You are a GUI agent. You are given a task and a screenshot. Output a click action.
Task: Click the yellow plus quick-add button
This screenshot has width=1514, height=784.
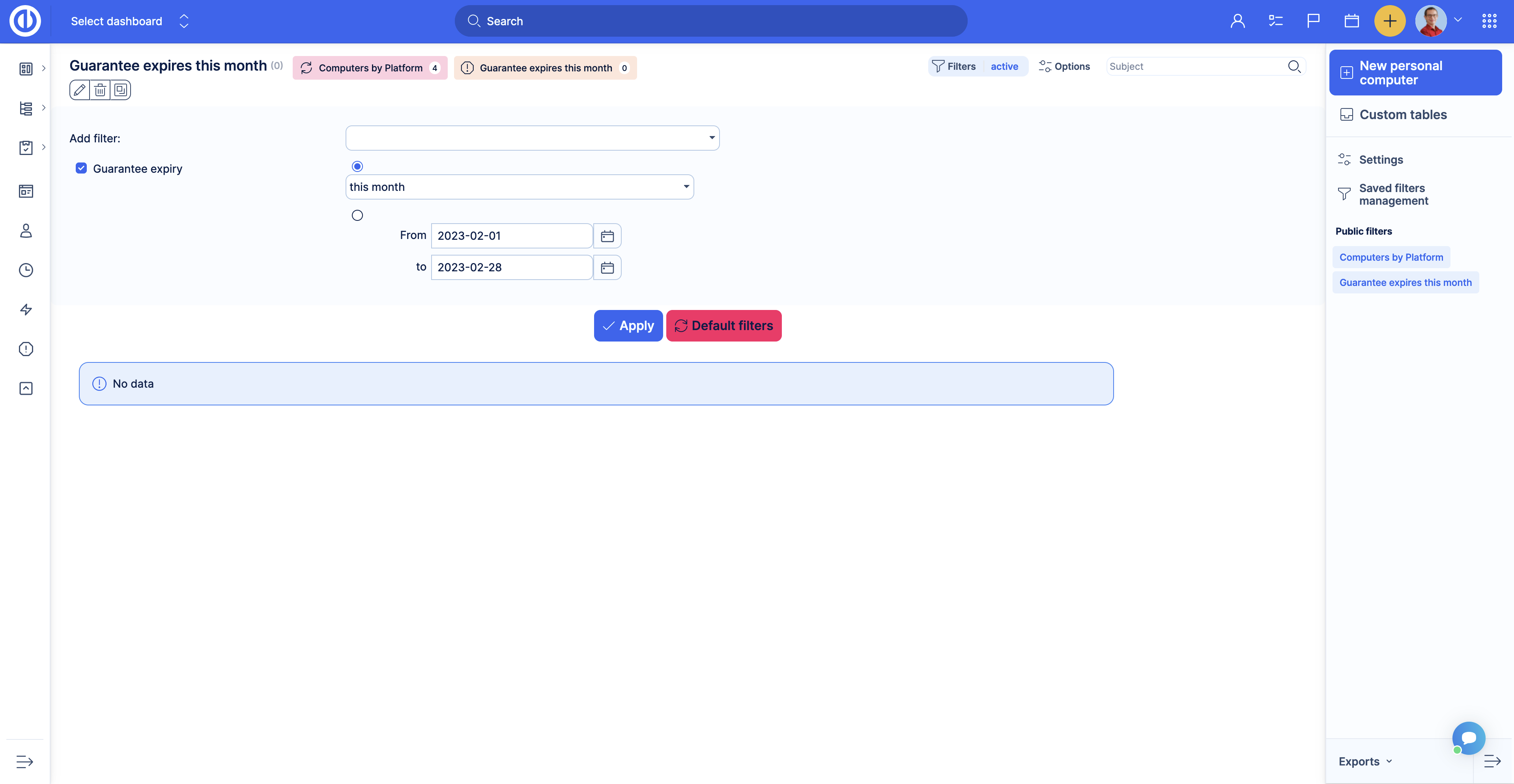pos(1389,21)
